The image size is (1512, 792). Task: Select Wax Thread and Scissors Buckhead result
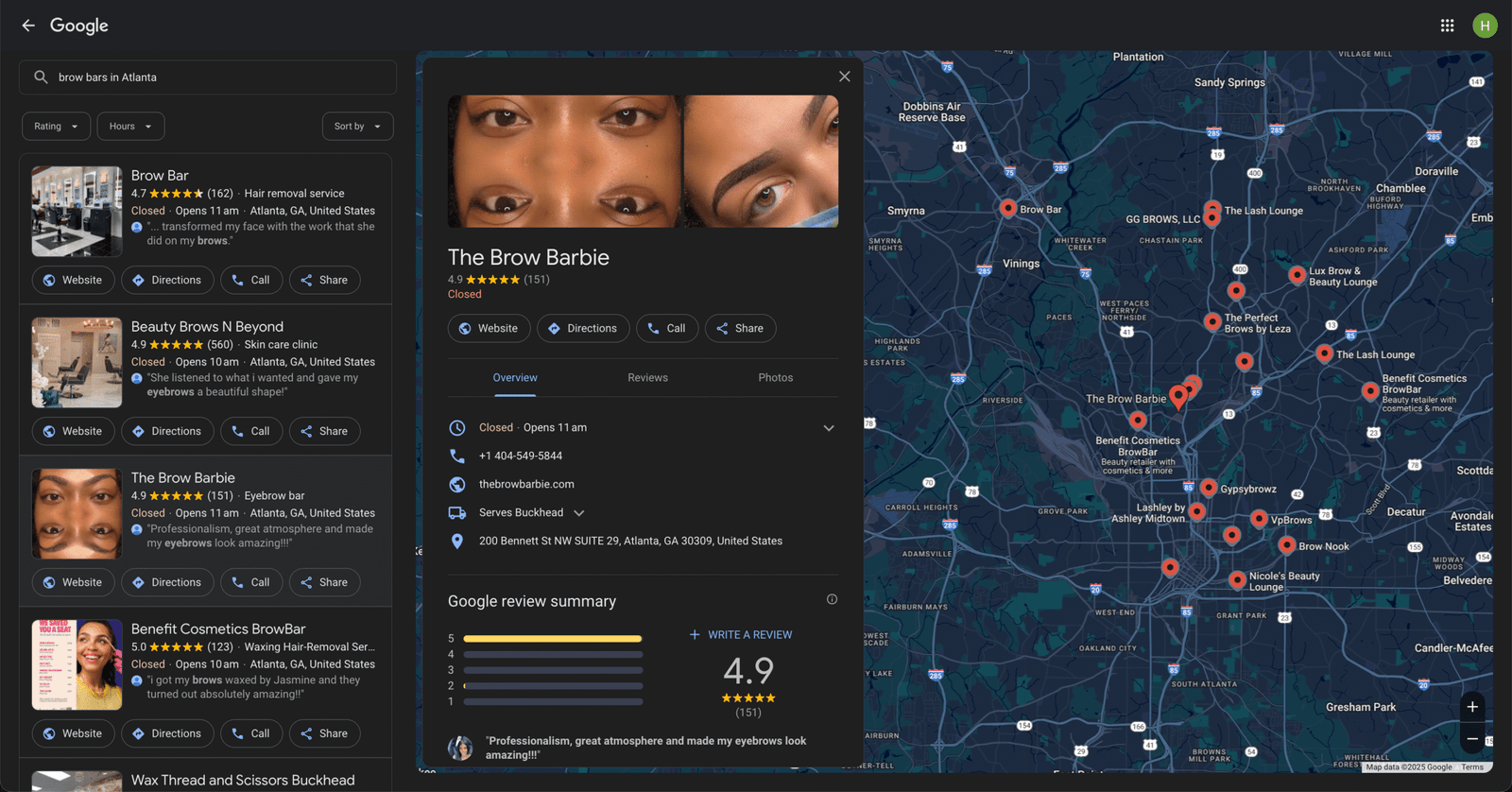click(243, 780)
